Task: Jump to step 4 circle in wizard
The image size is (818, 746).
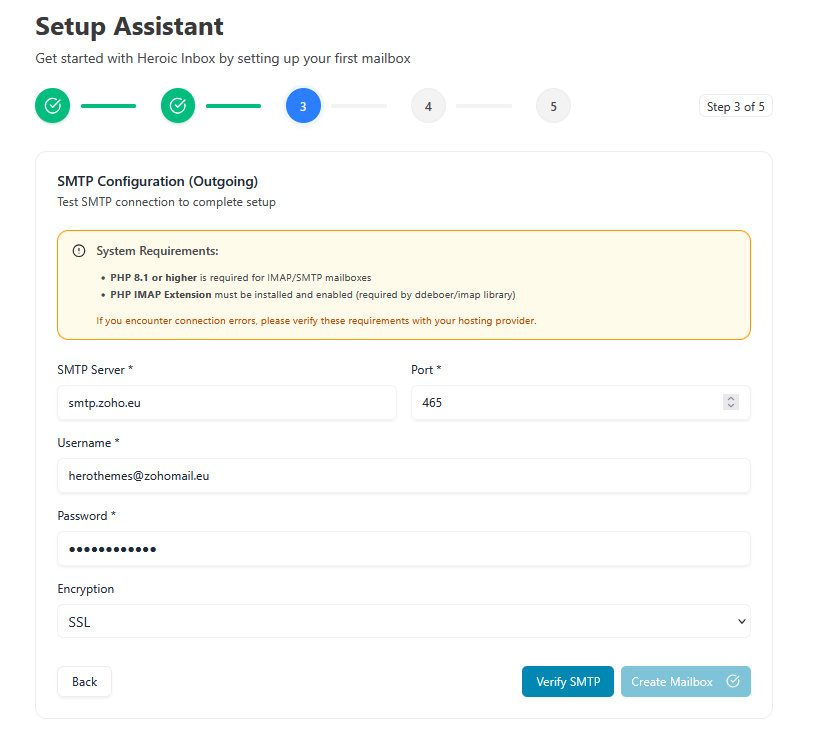Action: (428, 106)
